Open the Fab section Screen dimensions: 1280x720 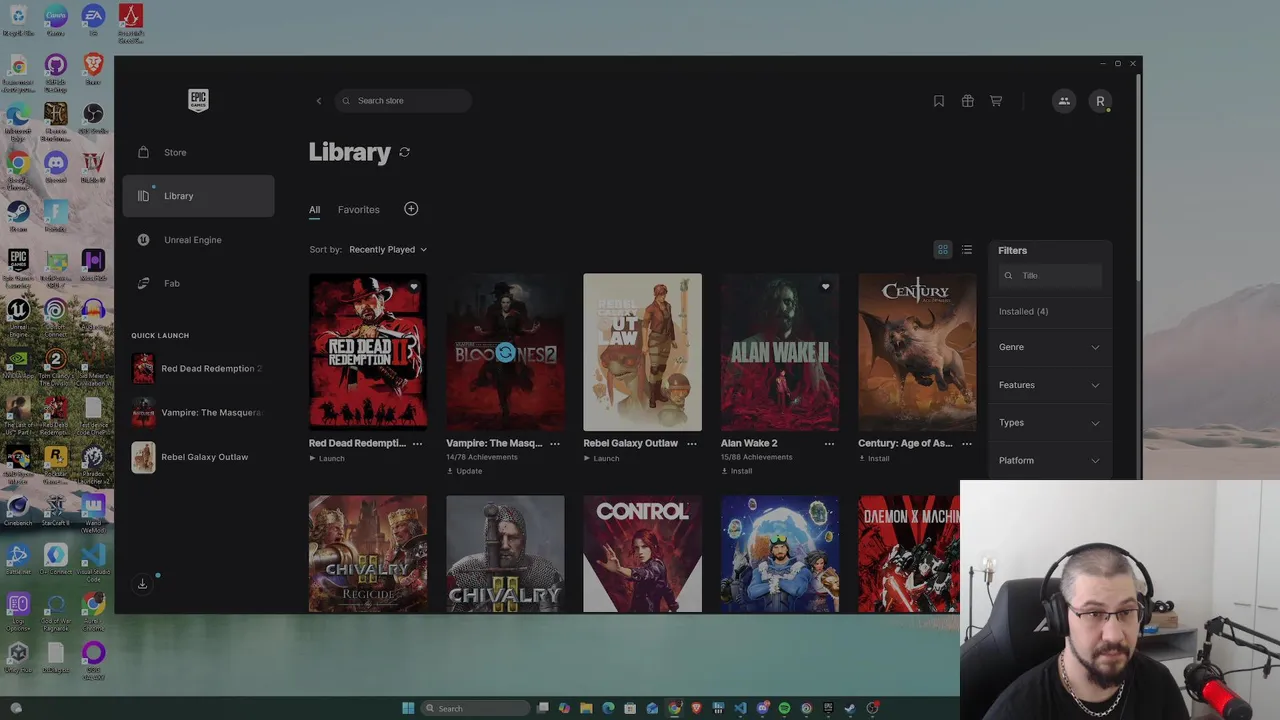click(x=198, y=283)
